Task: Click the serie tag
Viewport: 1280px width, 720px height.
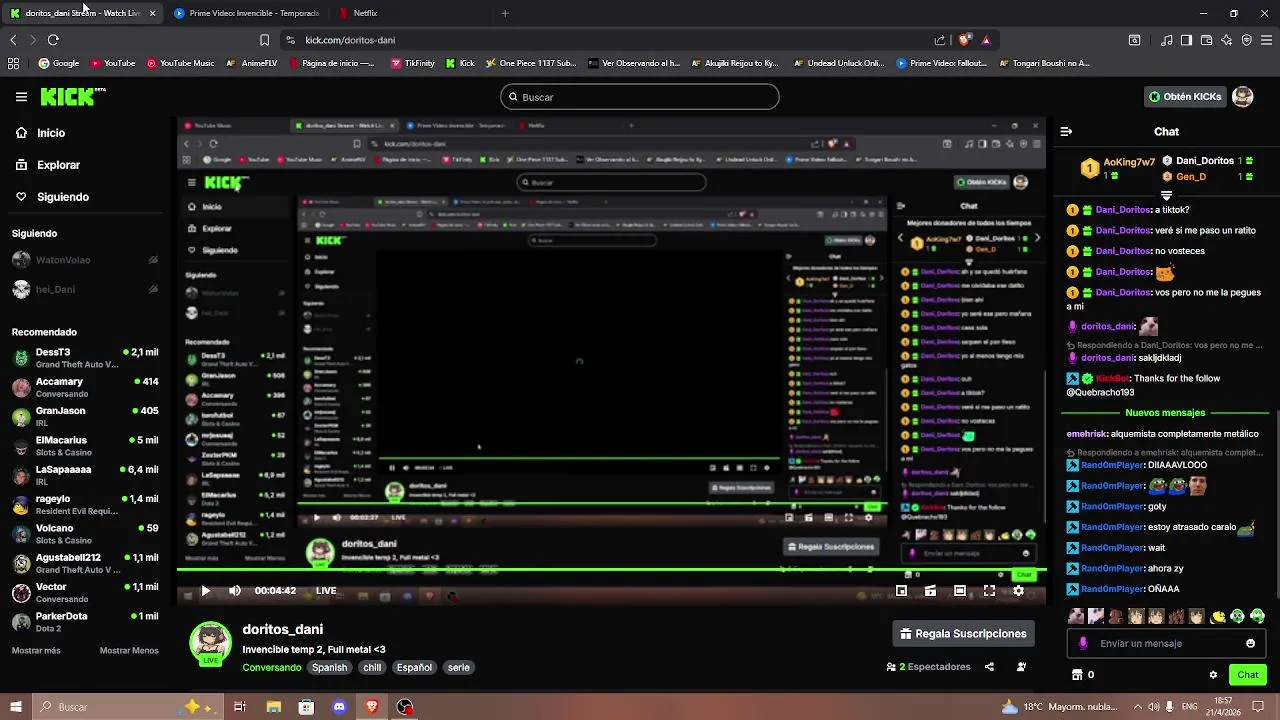Action: coord(458,667)
